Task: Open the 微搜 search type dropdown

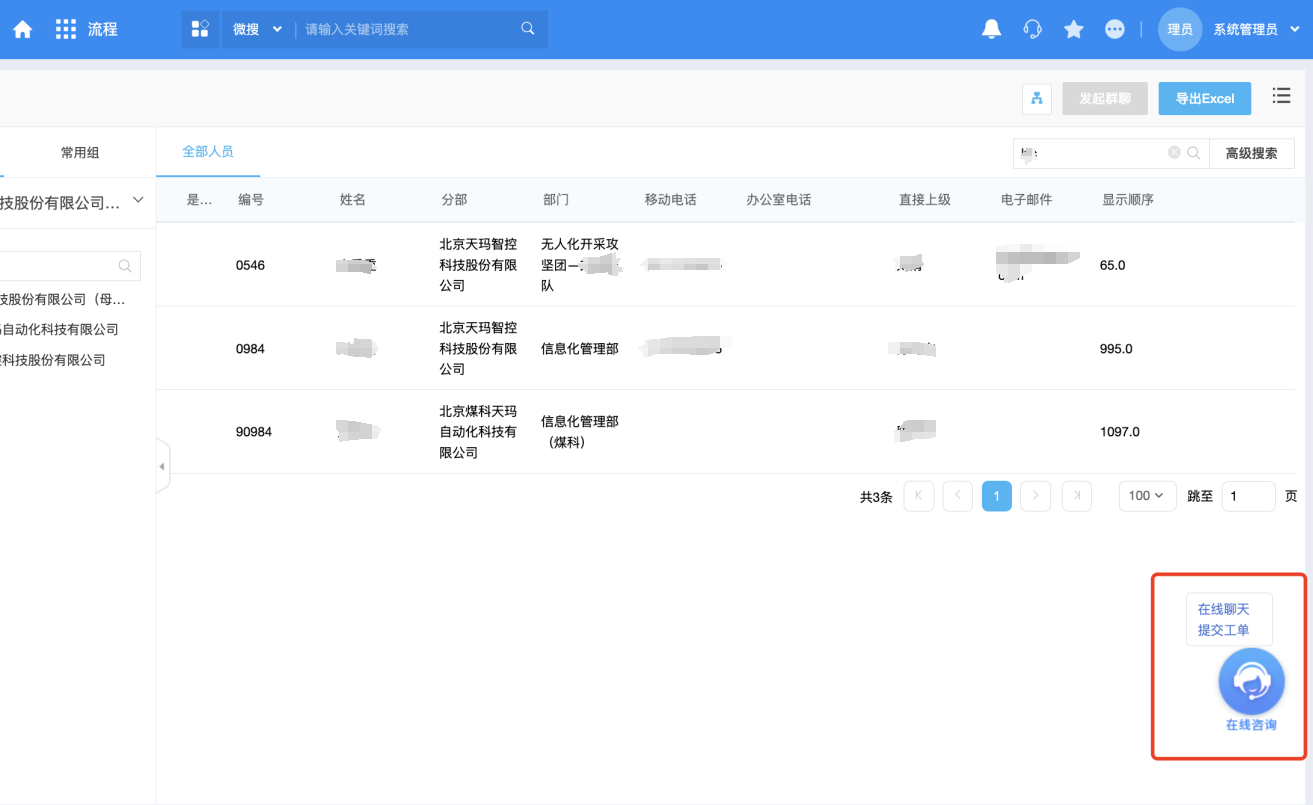Action: click(x=257, y=29)
